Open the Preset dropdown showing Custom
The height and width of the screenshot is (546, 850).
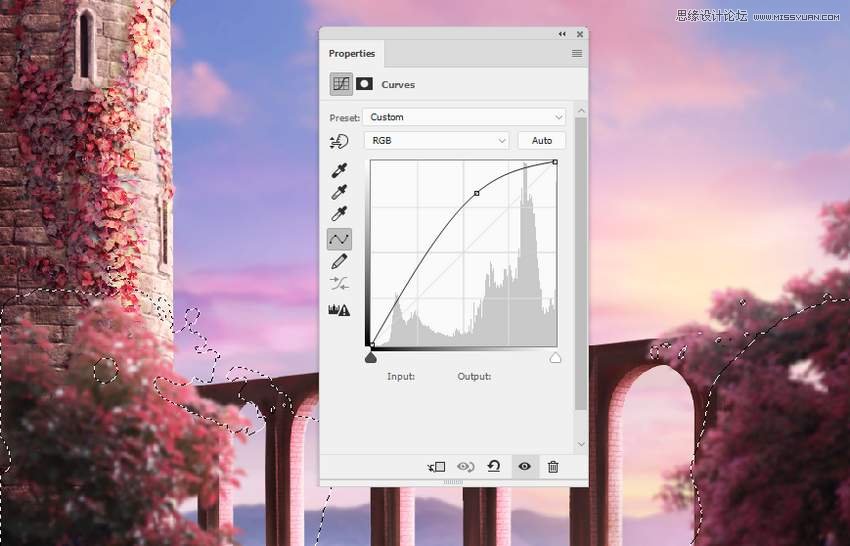464,117
